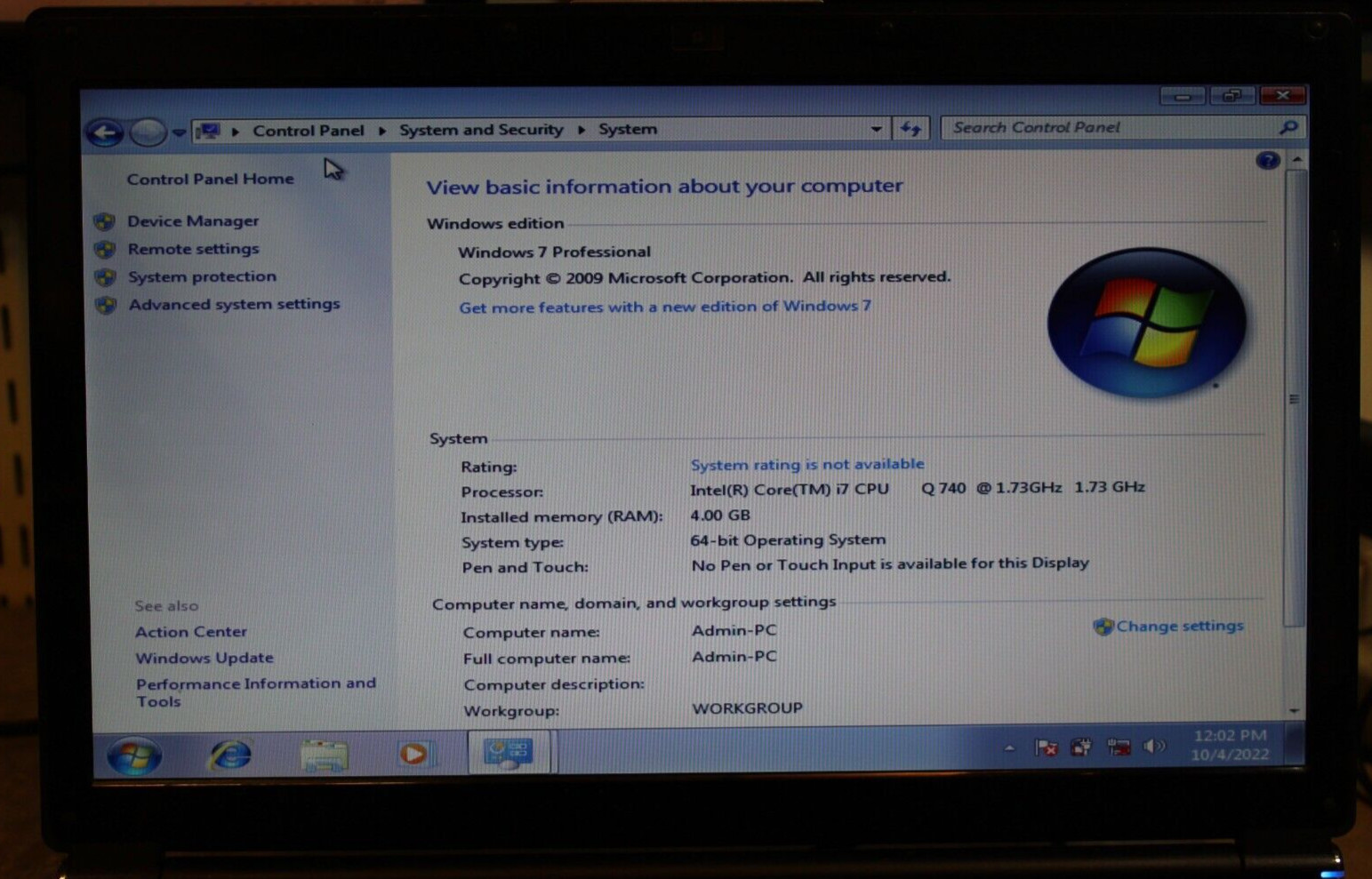Click the Back navigation arrow

point(105,133)
